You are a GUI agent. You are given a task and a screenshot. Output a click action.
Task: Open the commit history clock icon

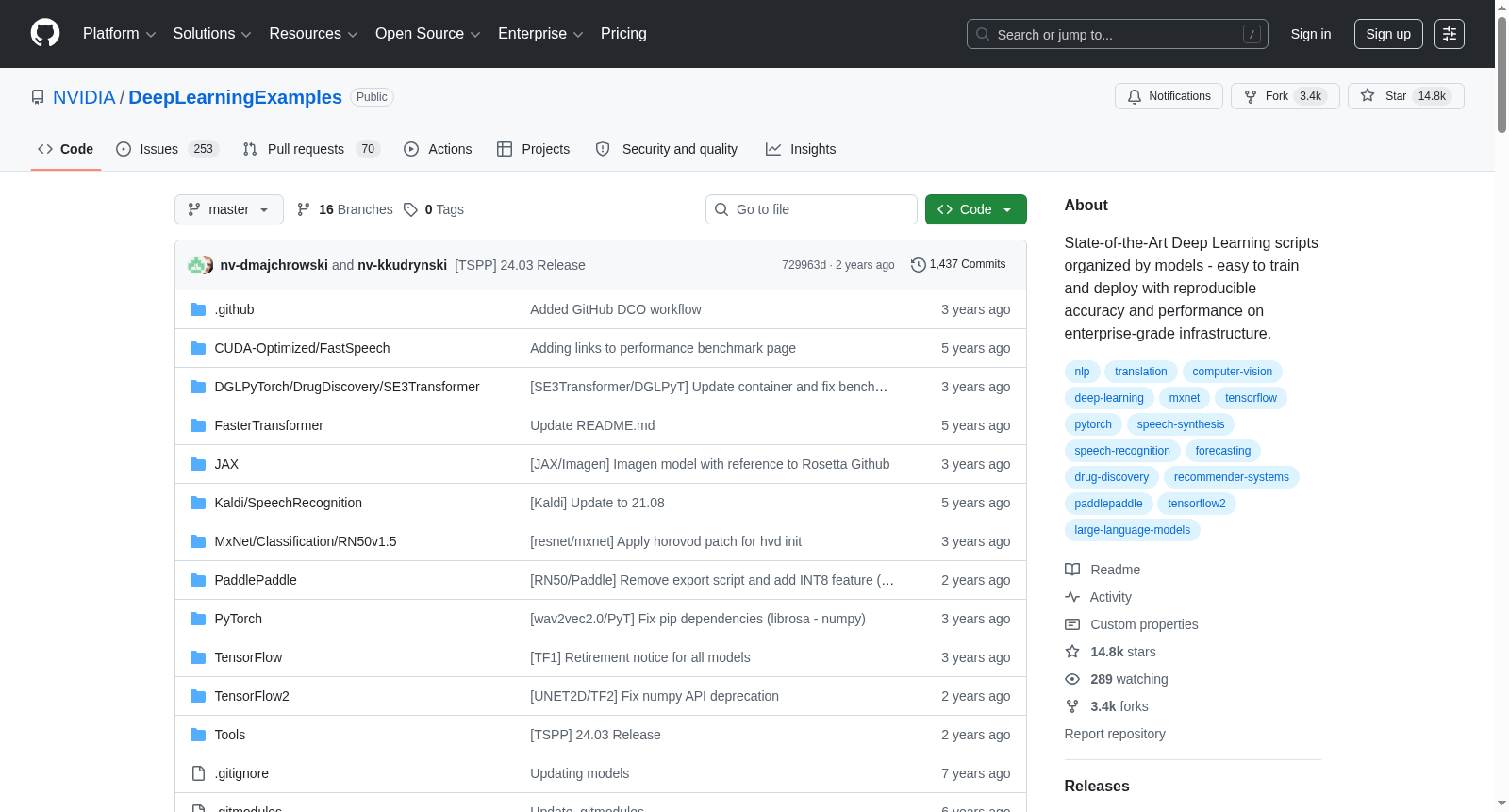click(x=918, y=265)
